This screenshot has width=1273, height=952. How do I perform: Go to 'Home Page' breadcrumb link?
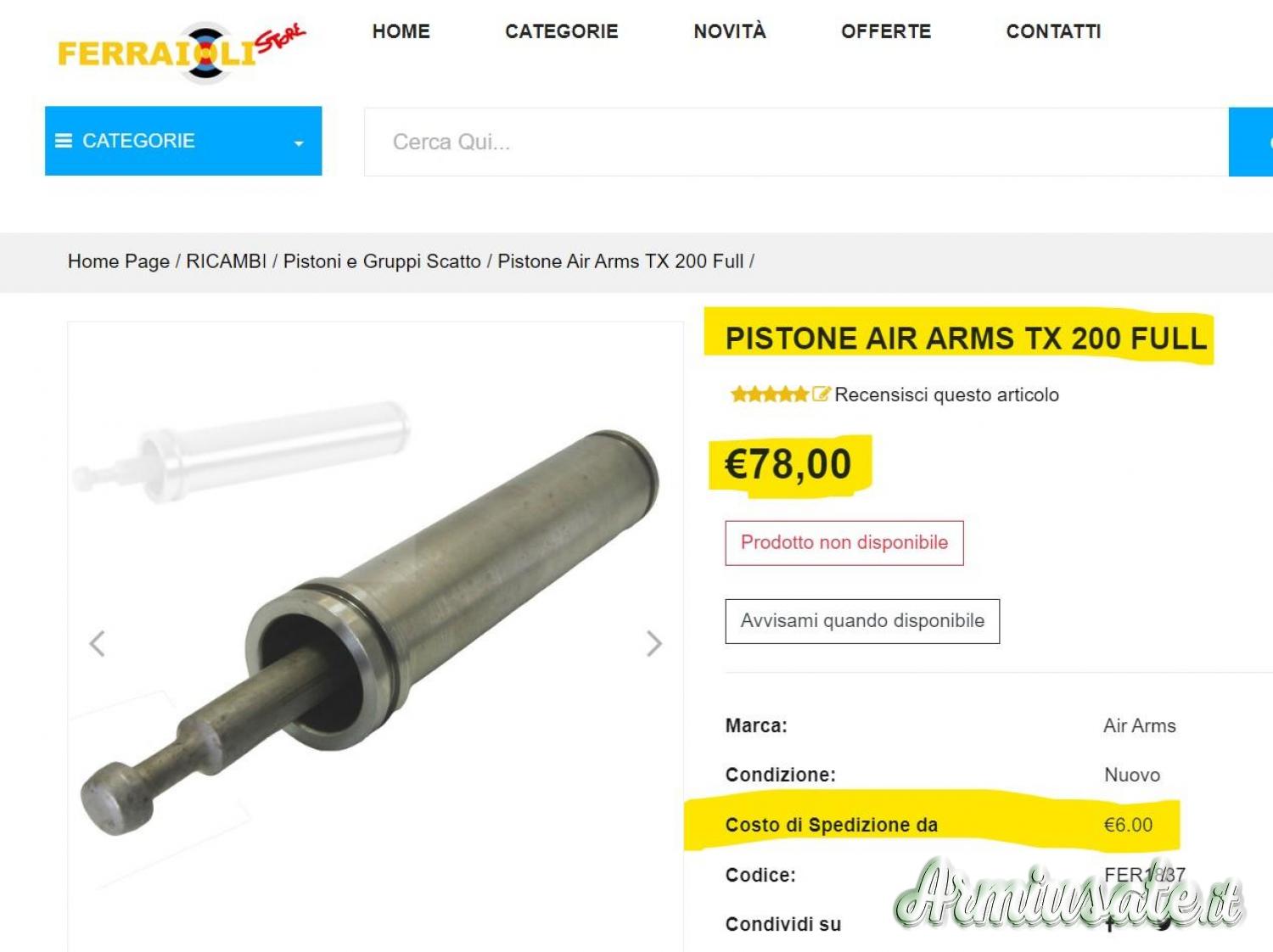point(119,261)
